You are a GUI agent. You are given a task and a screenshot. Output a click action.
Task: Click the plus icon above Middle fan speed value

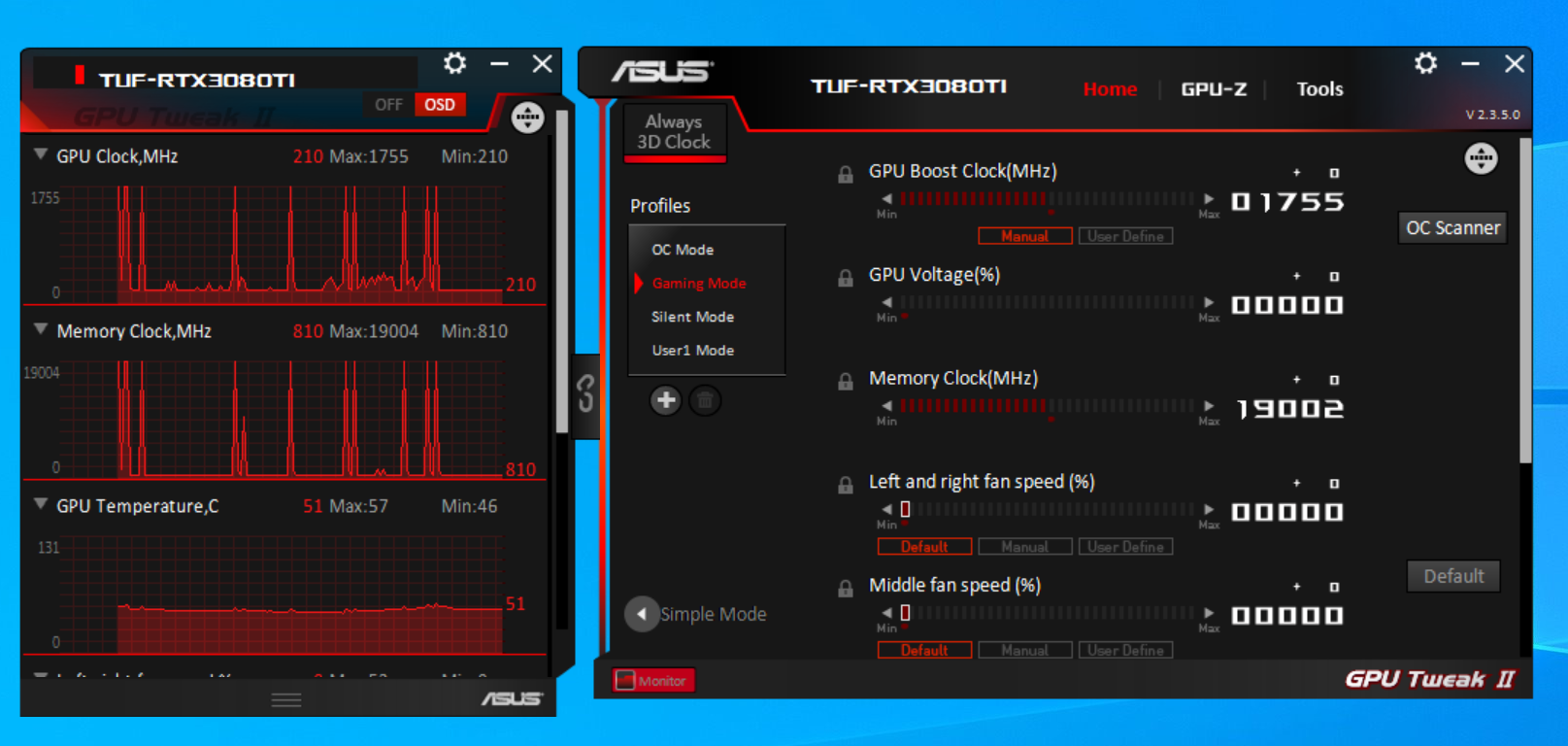tap(1296, 587)
